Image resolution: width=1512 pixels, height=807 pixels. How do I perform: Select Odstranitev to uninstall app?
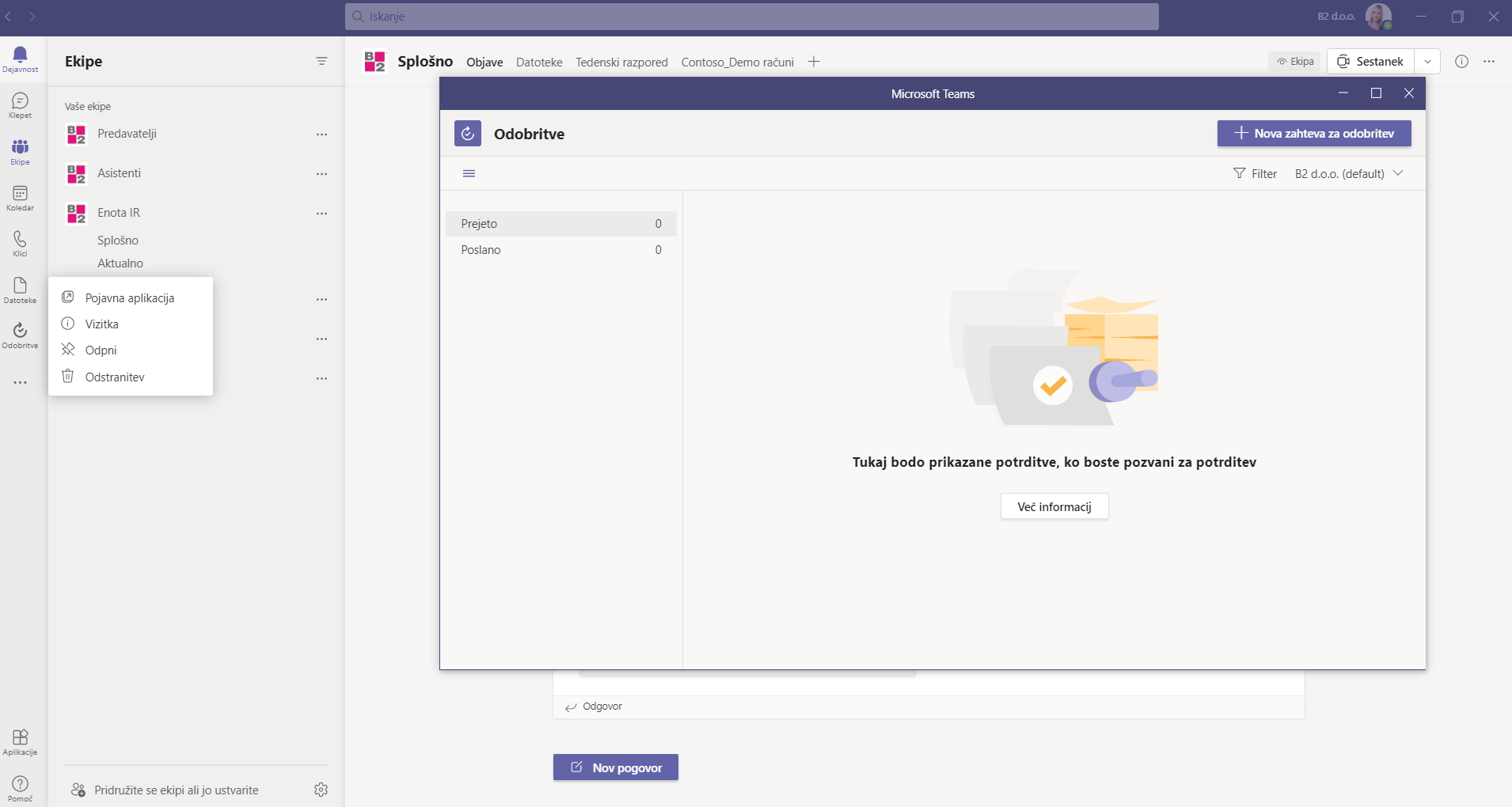(x=131, y=377)
